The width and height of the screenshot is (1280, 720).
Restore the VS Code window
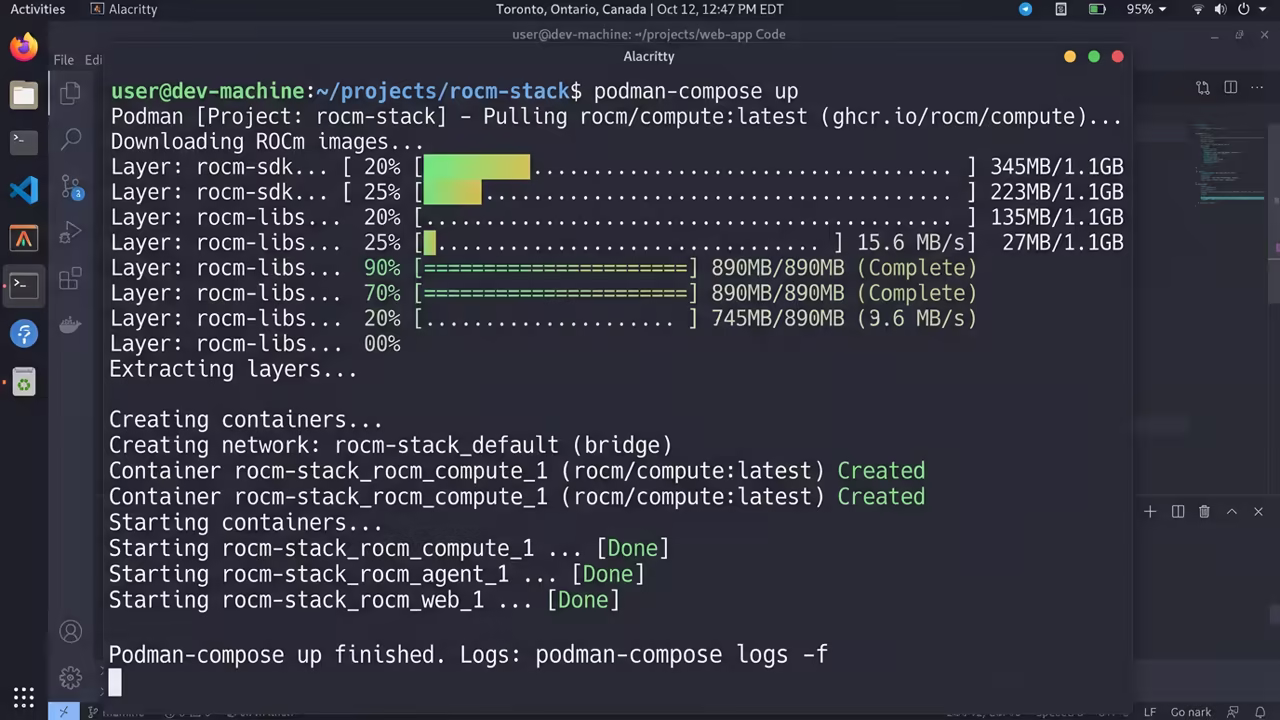coord(1240,35)
